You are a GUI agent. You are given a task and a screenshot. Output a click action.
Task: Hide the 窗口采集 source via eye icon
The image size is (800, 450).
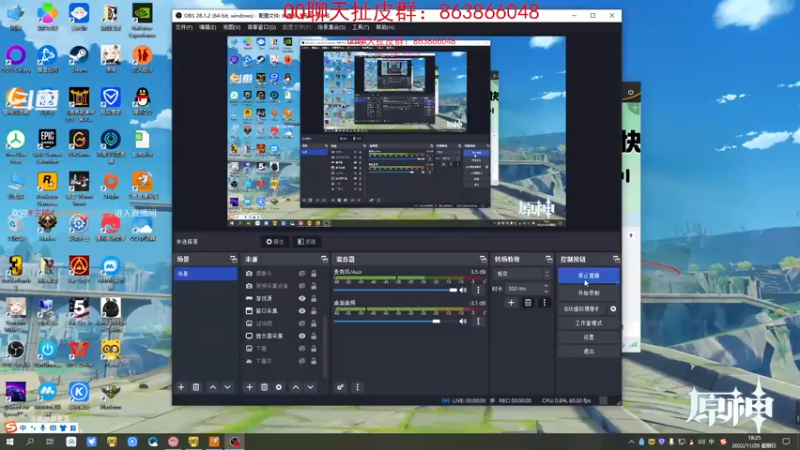tap(302, 311)
